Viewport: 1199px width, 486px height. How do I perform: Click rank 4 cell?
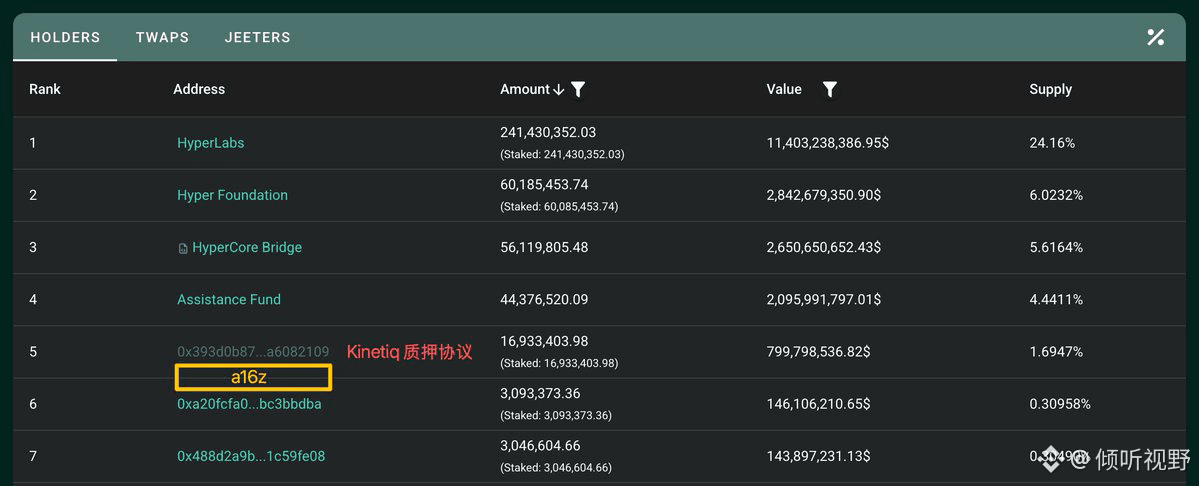pos(33,300)
